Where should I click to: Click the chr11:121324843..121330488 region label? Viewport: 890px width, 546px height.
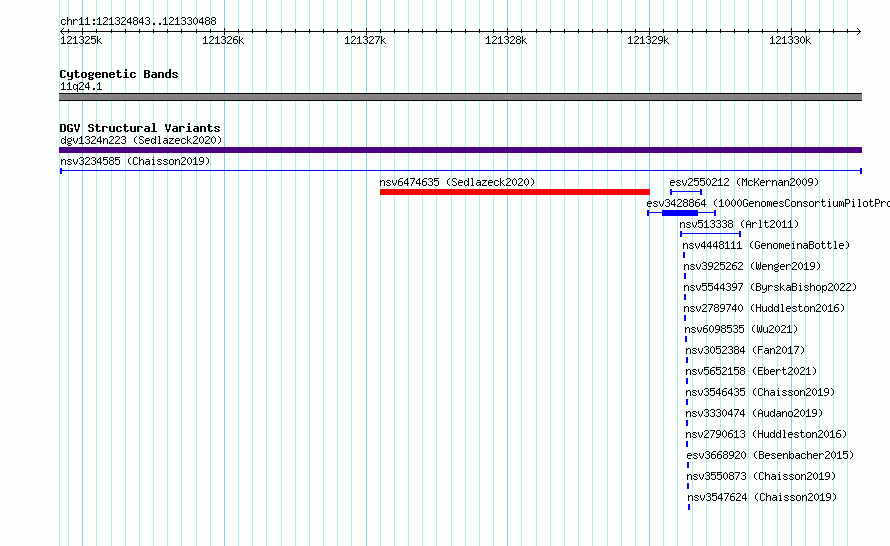click(138, 22)
